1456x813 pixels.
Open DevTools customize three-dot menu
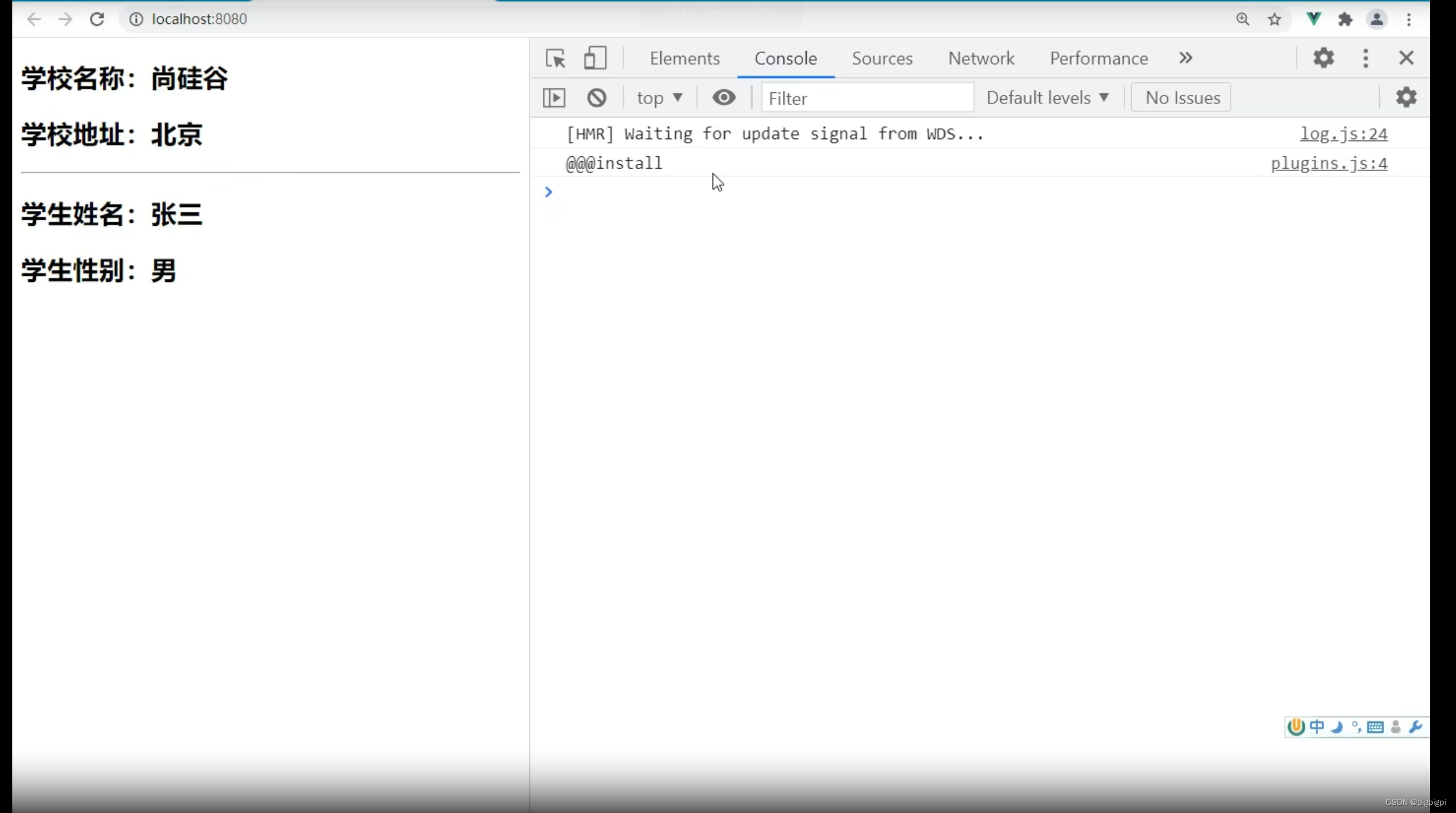coord(1366,58)
